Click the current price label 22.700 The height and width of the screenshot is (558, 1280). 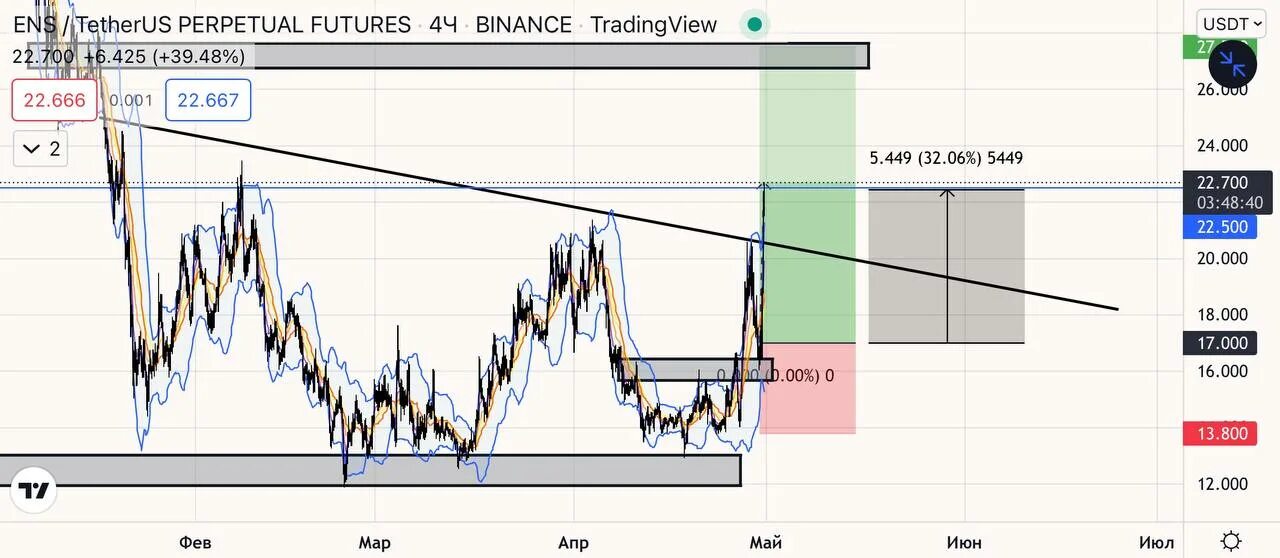pos(1221,182)
